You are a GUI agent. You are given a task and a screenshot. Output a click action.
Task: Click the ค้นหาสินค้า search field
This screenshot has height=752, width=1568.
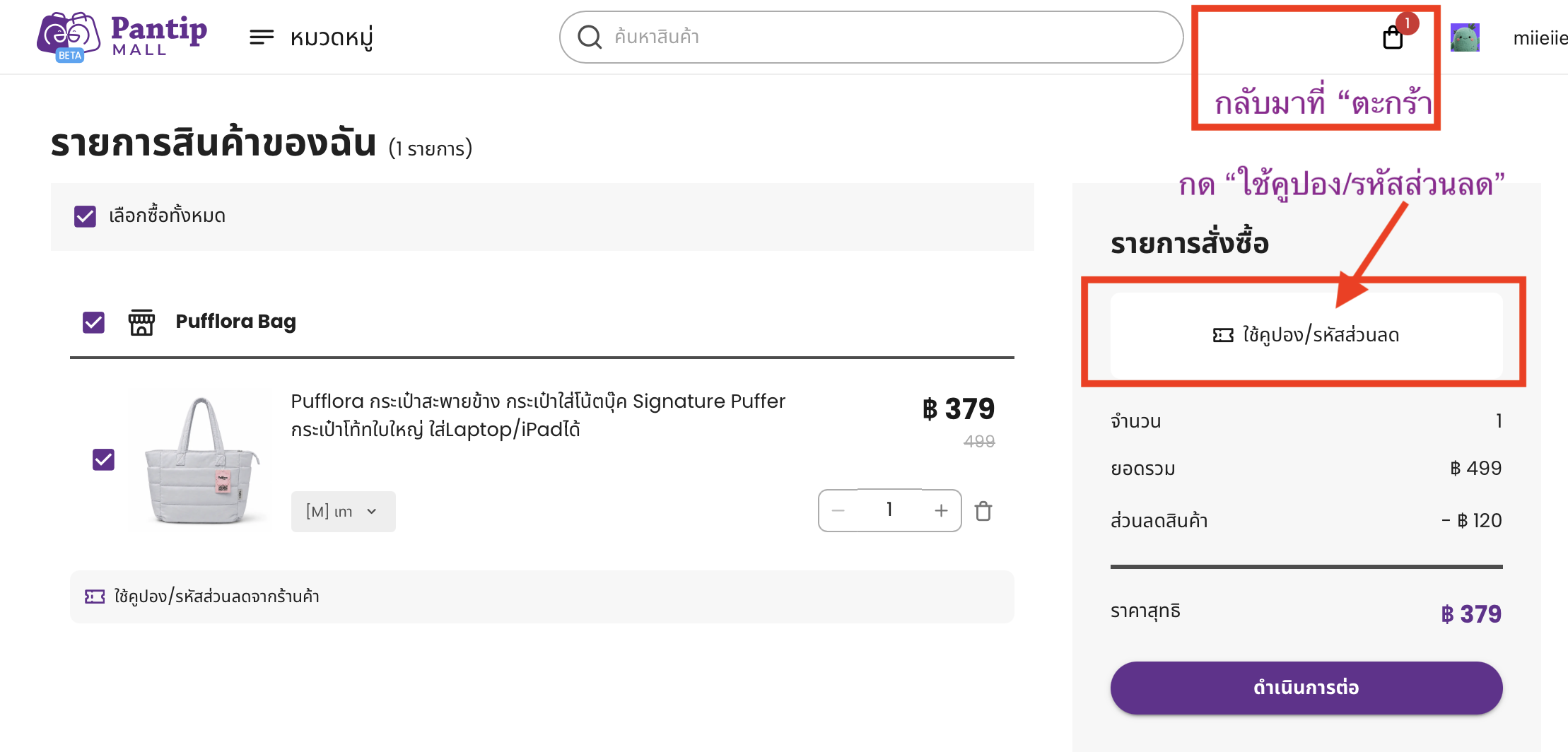871,37
